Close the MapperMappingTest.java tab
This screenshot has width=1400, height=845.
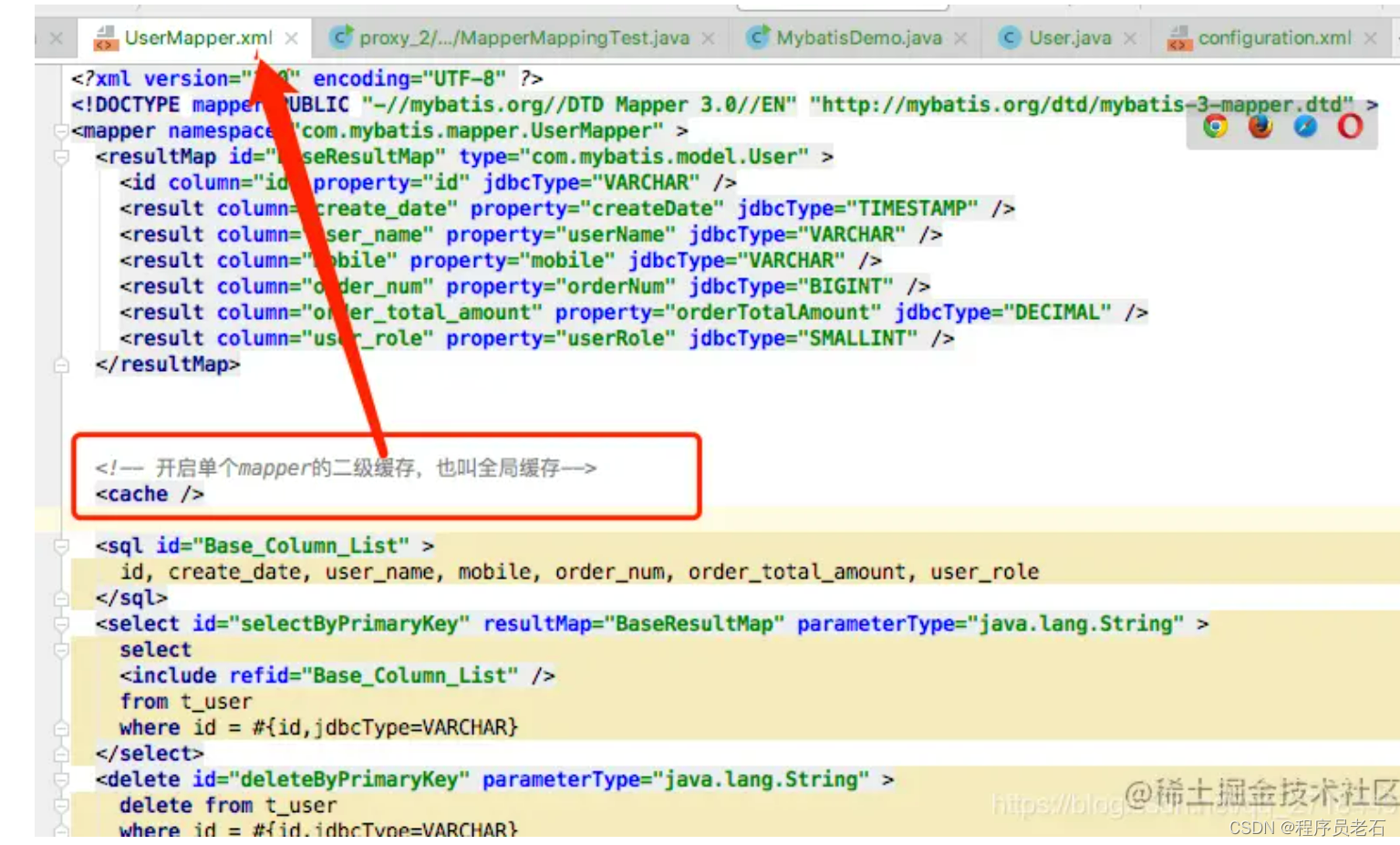(709, 38)
